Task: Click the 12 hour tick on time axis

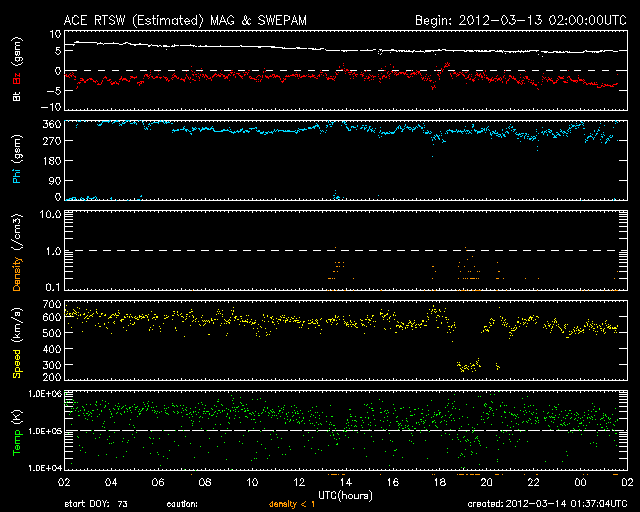Action: click(297, 481)
